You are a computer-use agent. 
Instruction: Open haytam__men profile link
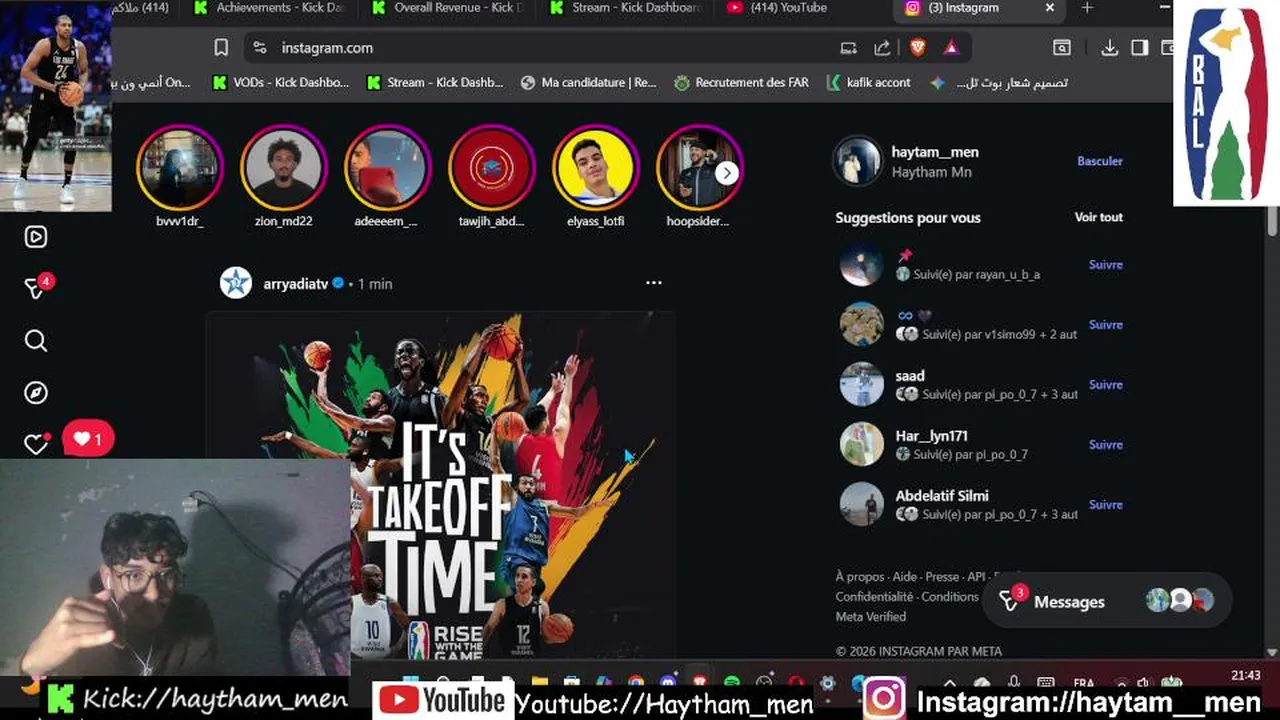tap(935, 152)
